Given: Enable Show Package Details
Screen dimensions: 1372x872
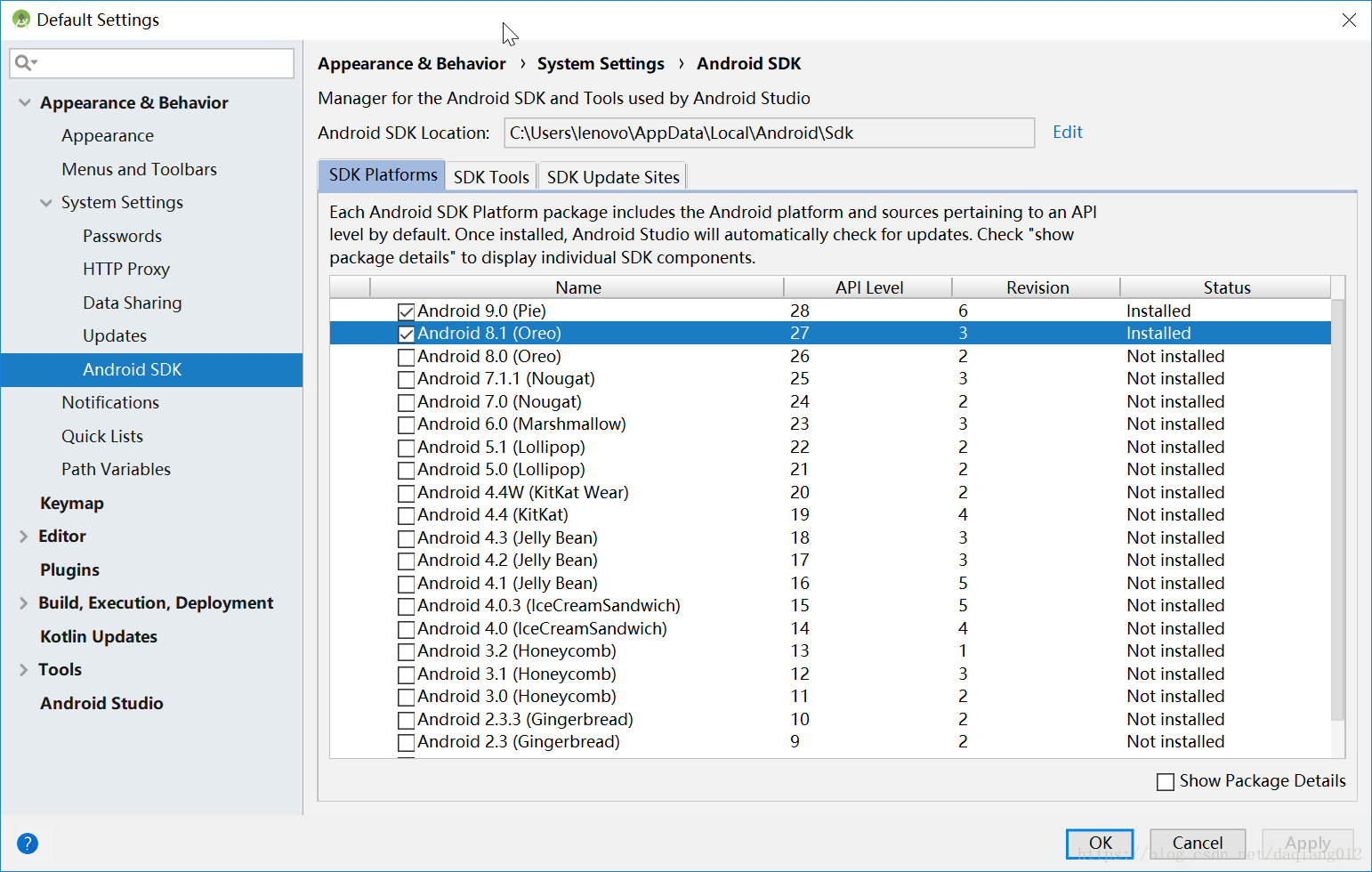Looking at the screenshot, I should pos(1166,781).
